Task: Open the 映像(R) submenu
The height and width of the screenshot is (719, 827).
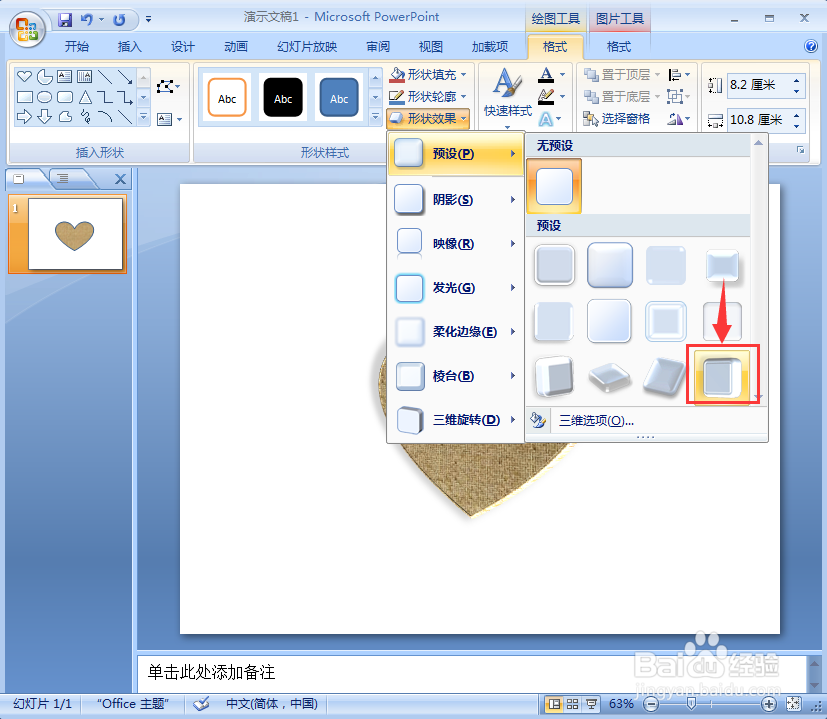Action: pos(456,244)
